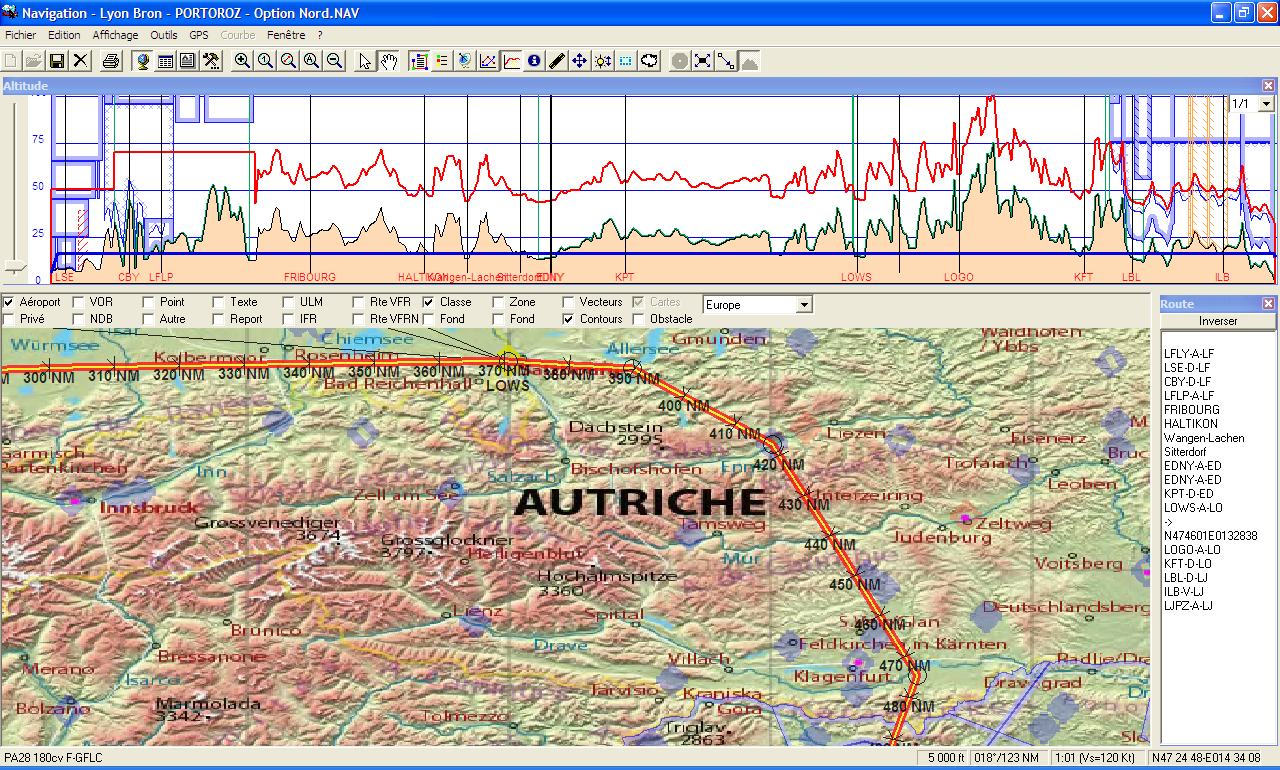
Task: Click the 1:01 (Vs=120 Kt) status field
Action: coord(1097,758)
